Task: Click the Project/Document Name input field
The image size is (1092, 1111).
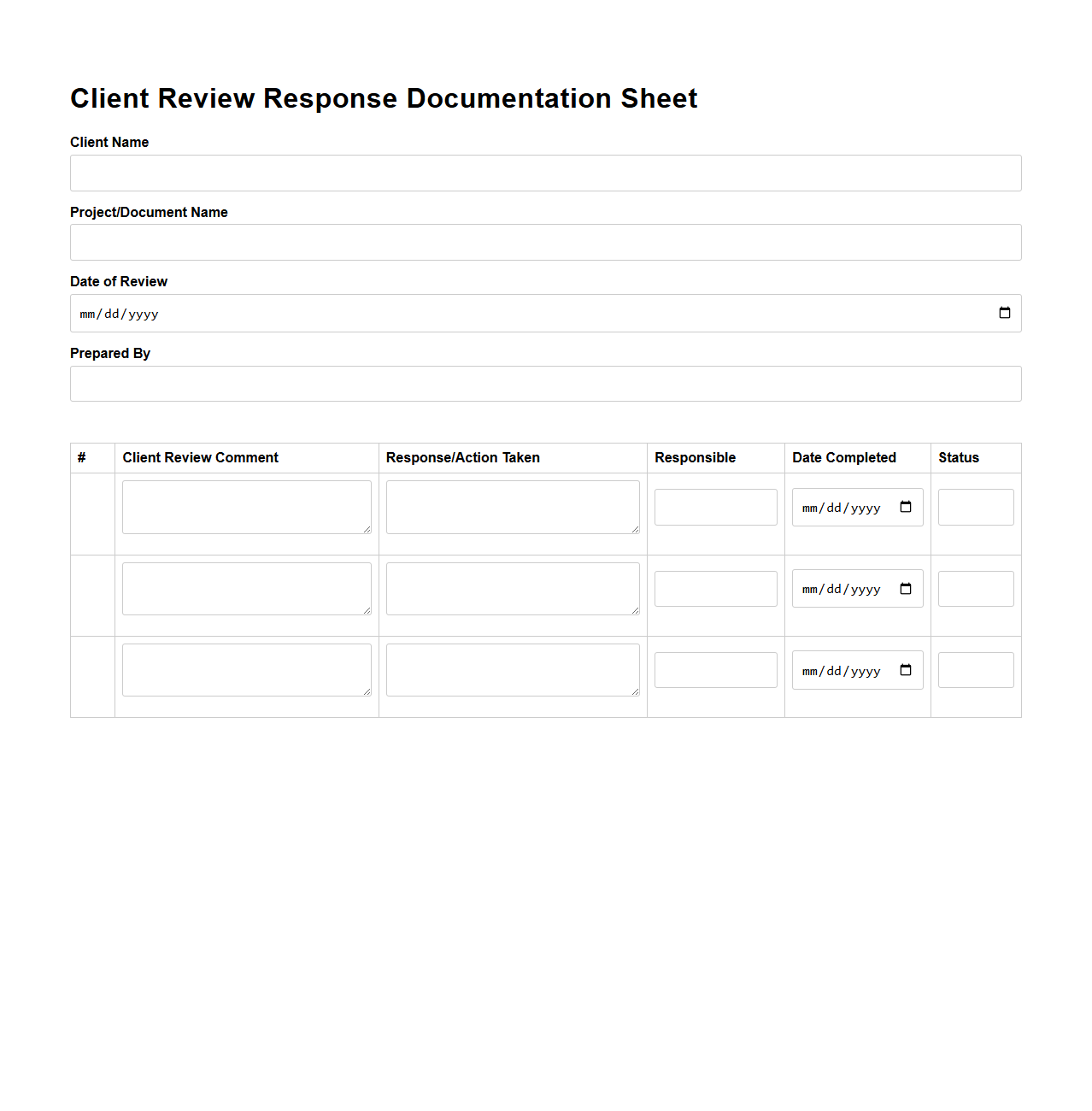Action: pyautogui.click(x=545, y=242)
